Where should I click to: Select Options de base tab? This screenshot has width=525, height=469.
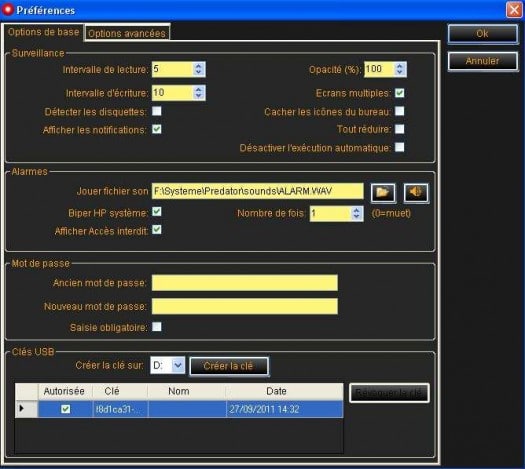coord(44,32)
